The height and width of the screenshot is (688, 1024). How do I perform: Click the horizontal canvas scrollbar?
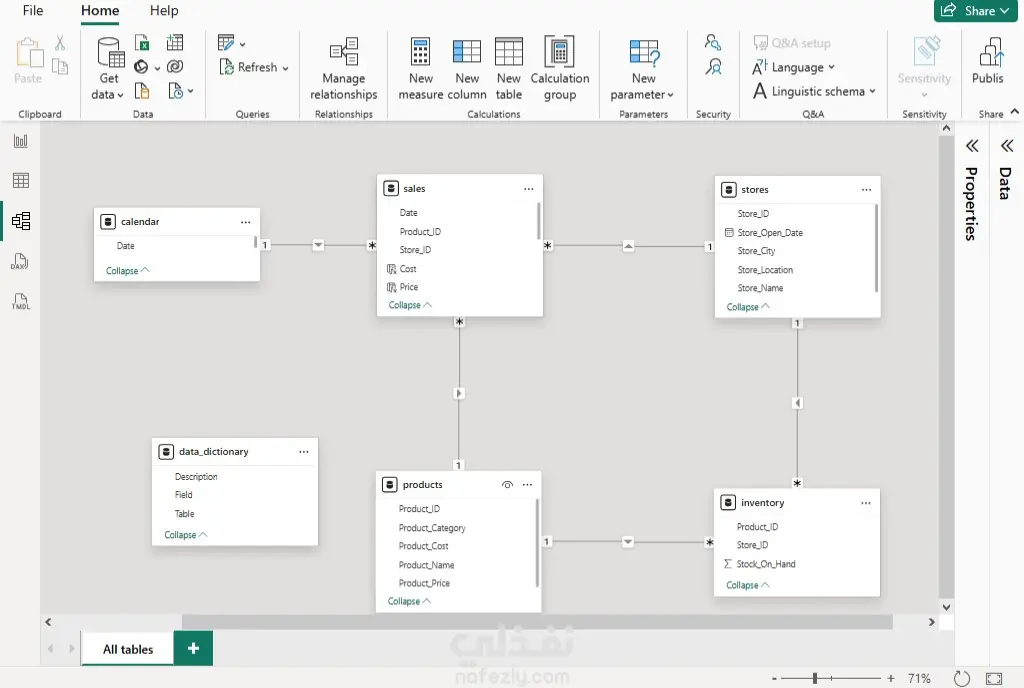[537, 622]
